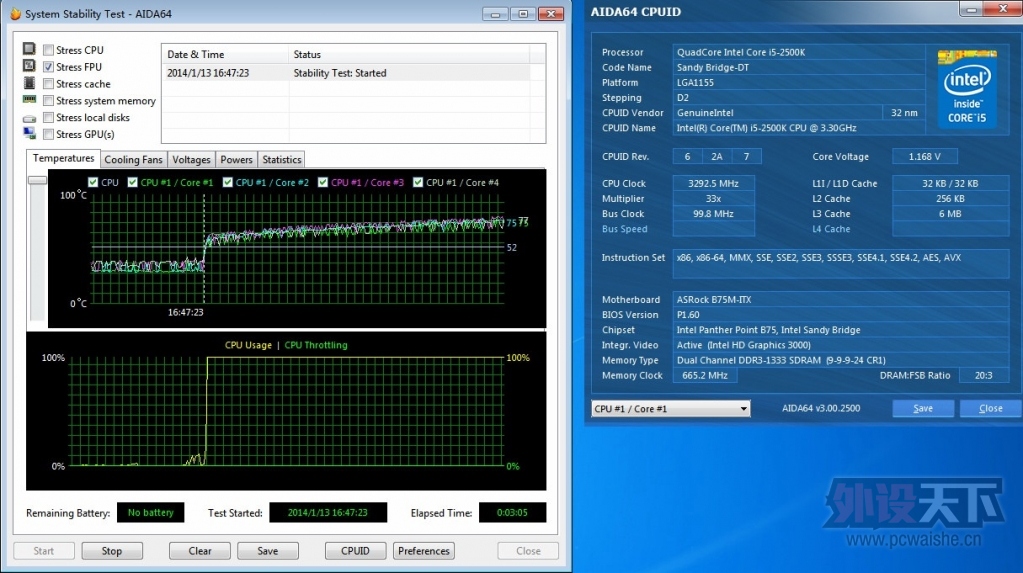Open Preferences in stability test window
Viewport: 1023px width, 573px height.
point(423,551)
